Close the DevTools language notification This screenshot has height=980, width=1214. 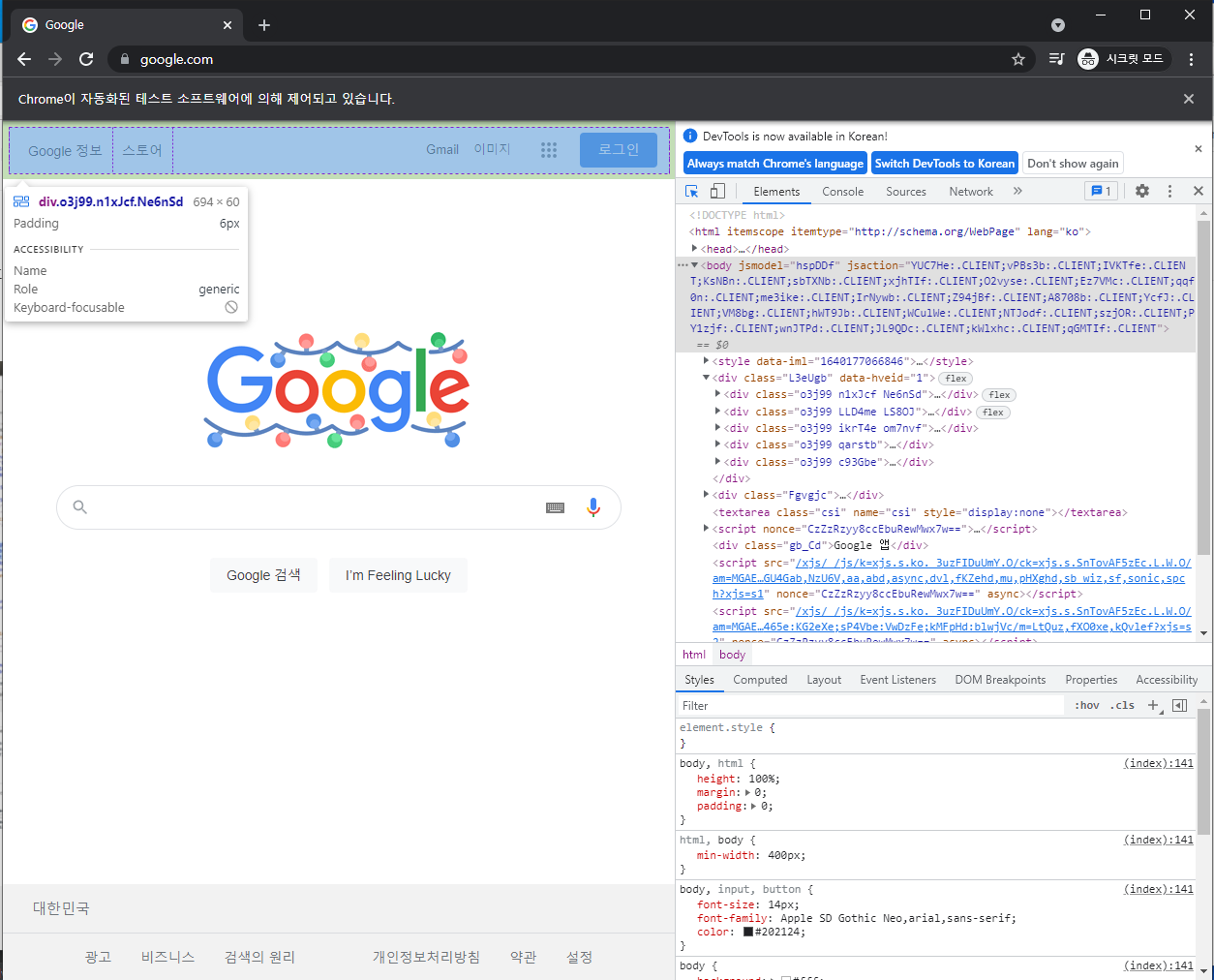tap(1199, 148)
